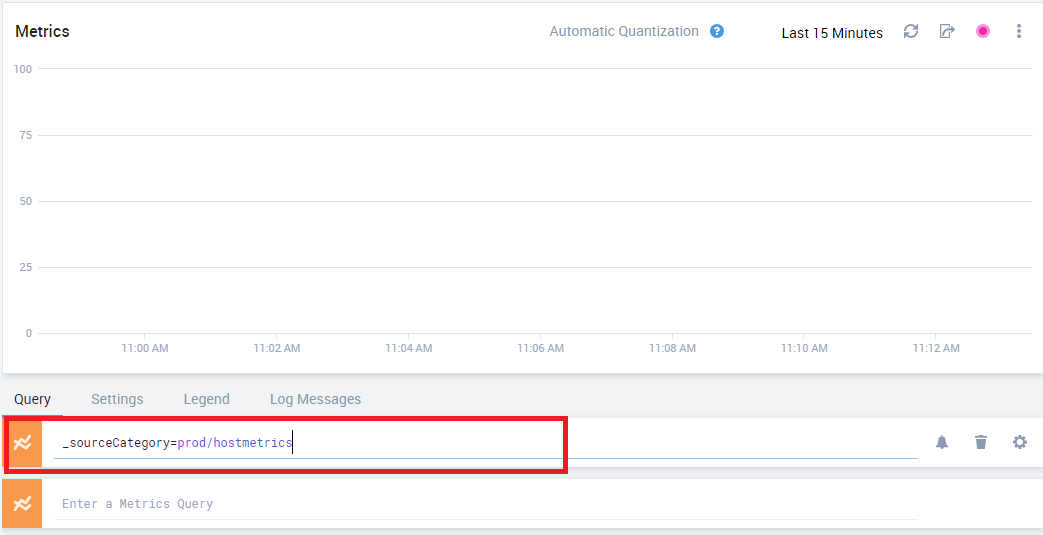Switch to the Legend tab

[206, 399]
